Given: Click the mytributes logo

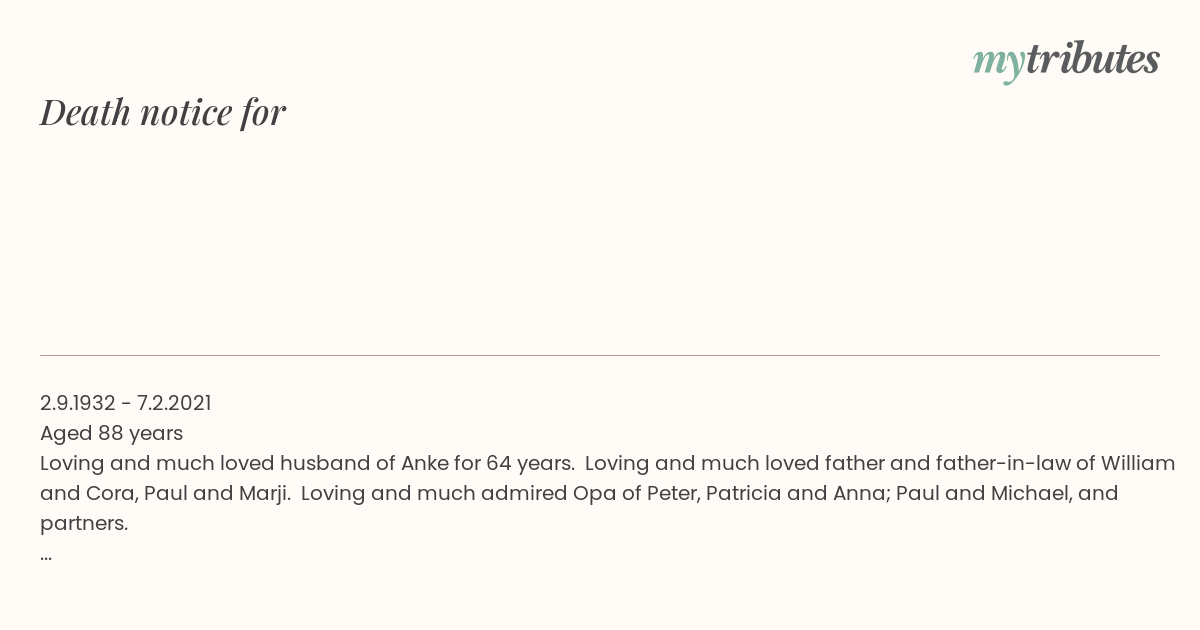Looking at the screenshot, I should [x=1066, y=61].
